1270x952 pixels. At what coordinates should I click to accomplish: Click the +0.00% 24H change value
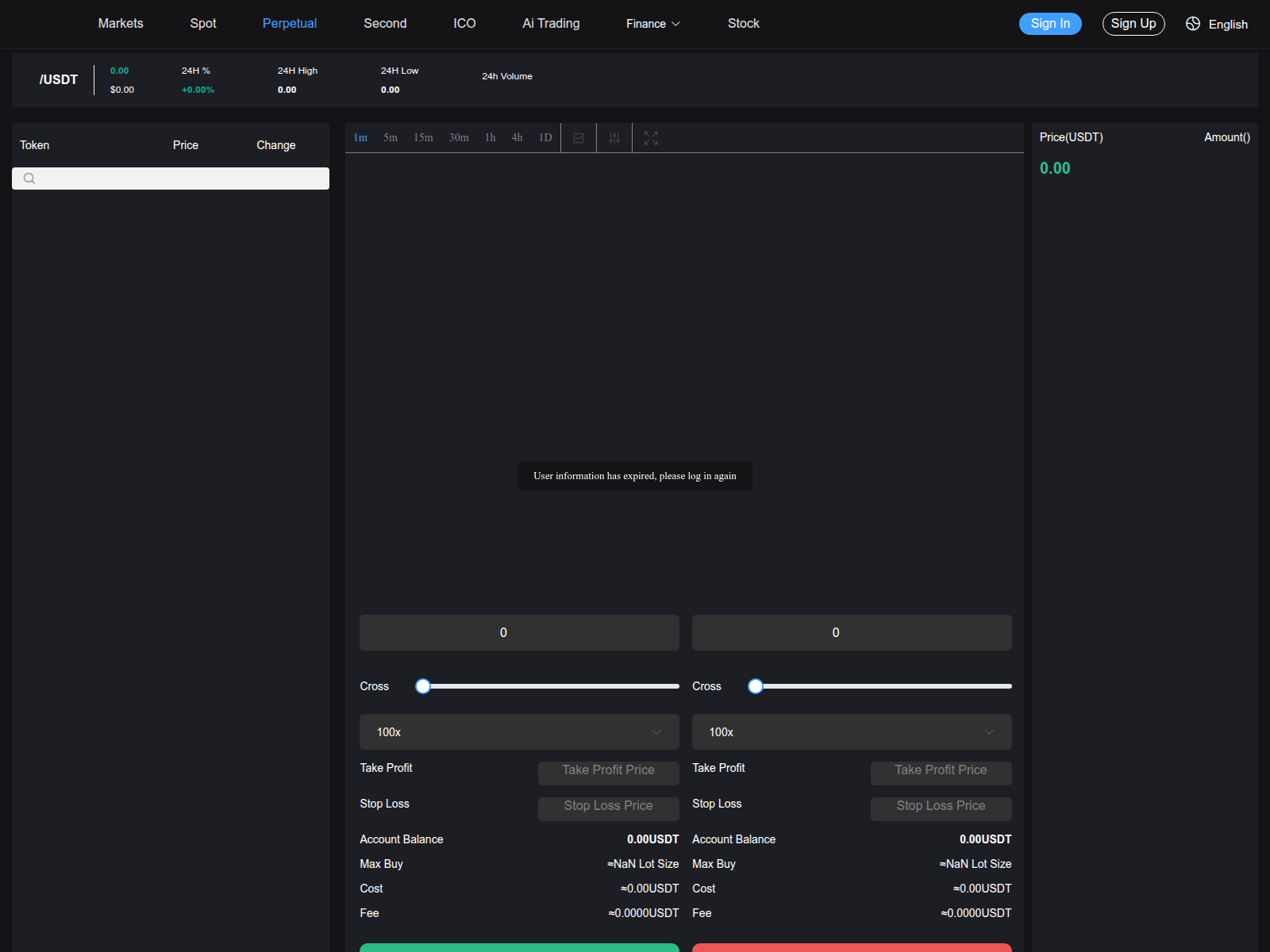click(x=198, y=90)
